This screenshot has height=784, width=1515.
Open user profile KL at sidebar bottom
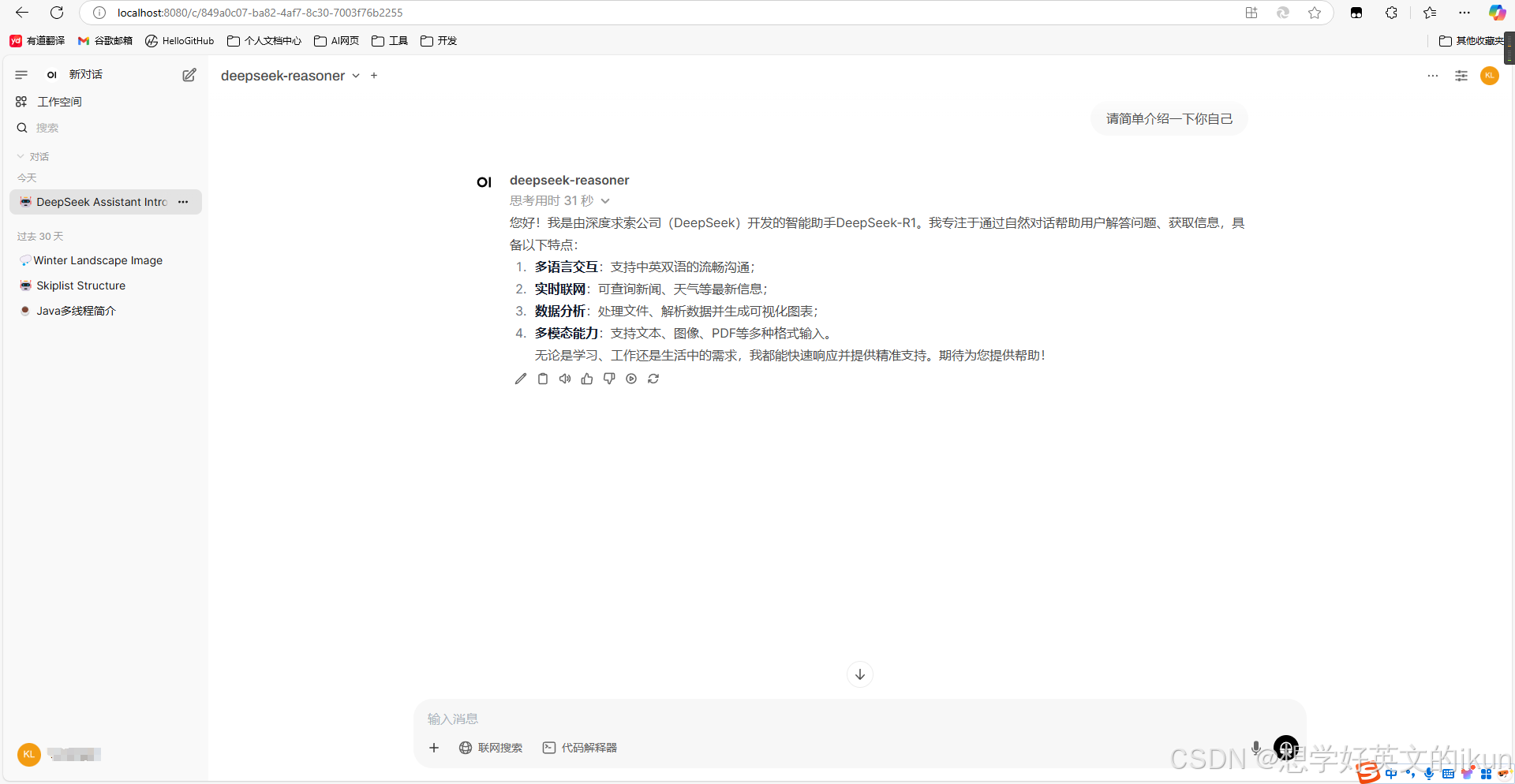point(29,755)
